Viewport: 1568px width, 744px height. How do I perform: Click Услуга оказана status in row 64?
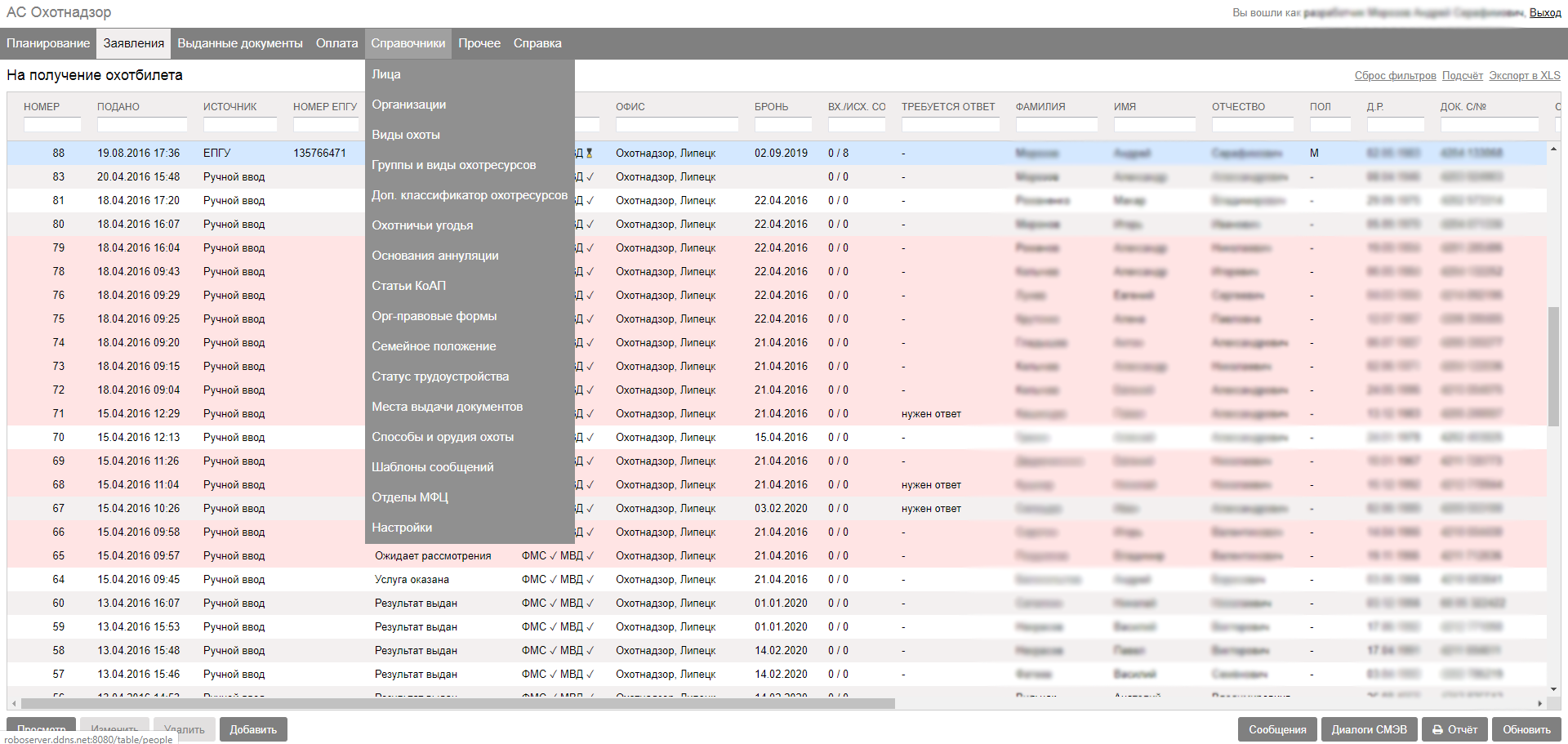coord(412,580)
